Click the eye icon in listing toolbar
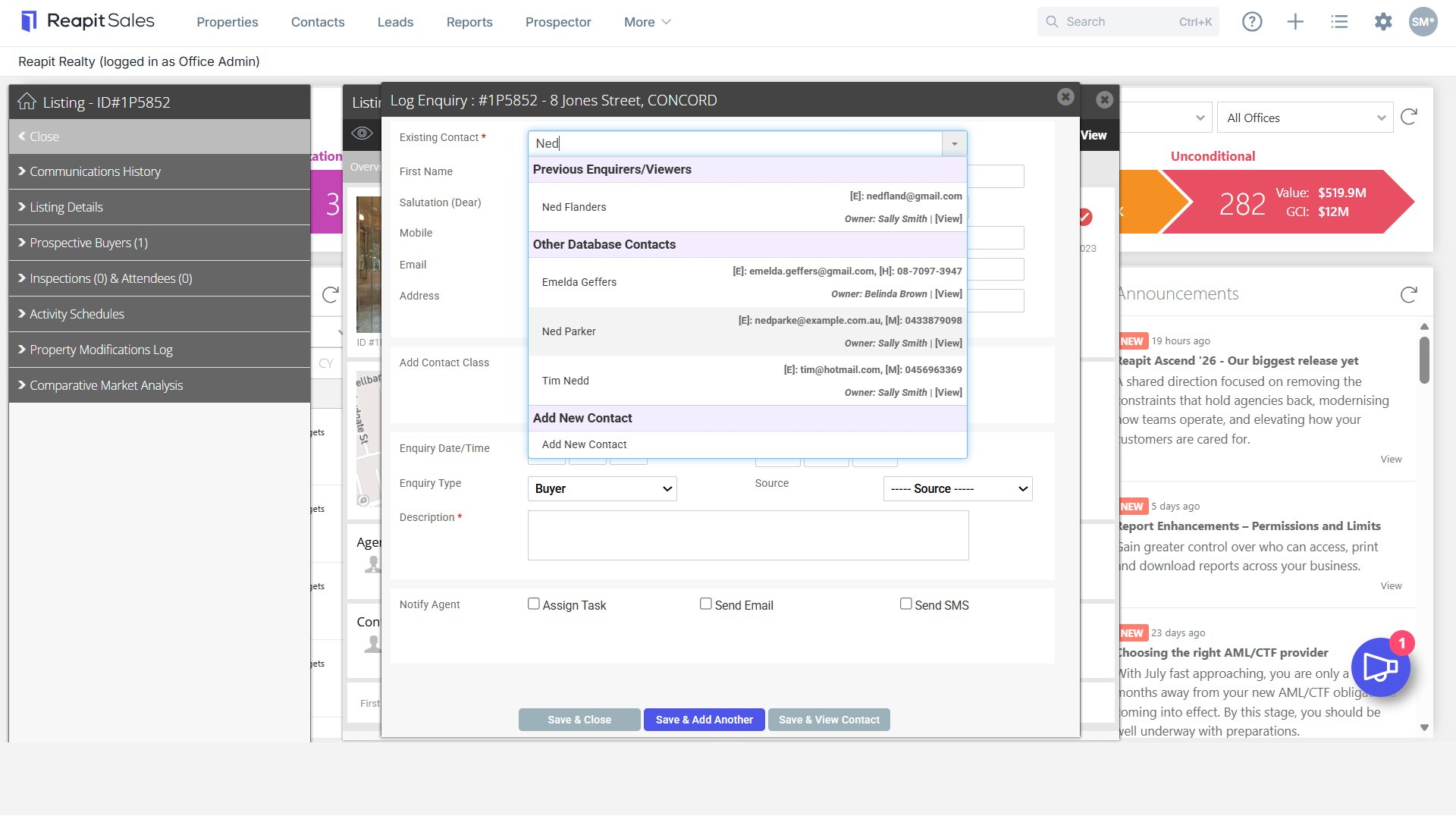This screenshot has height=819, width=1456. [x=362, y=133]
